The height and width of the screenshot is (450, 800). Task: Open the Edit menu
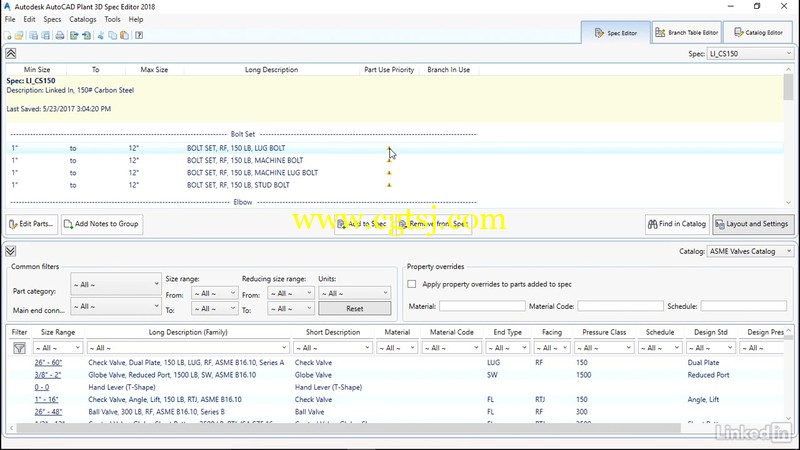[30, 19]
